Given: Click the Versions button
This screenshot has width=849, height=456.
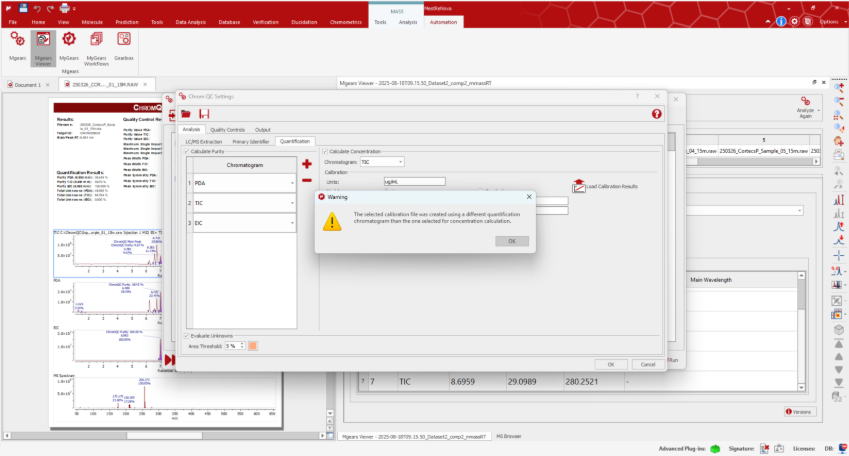Looking at the screenshot, I should pos(799,412).
